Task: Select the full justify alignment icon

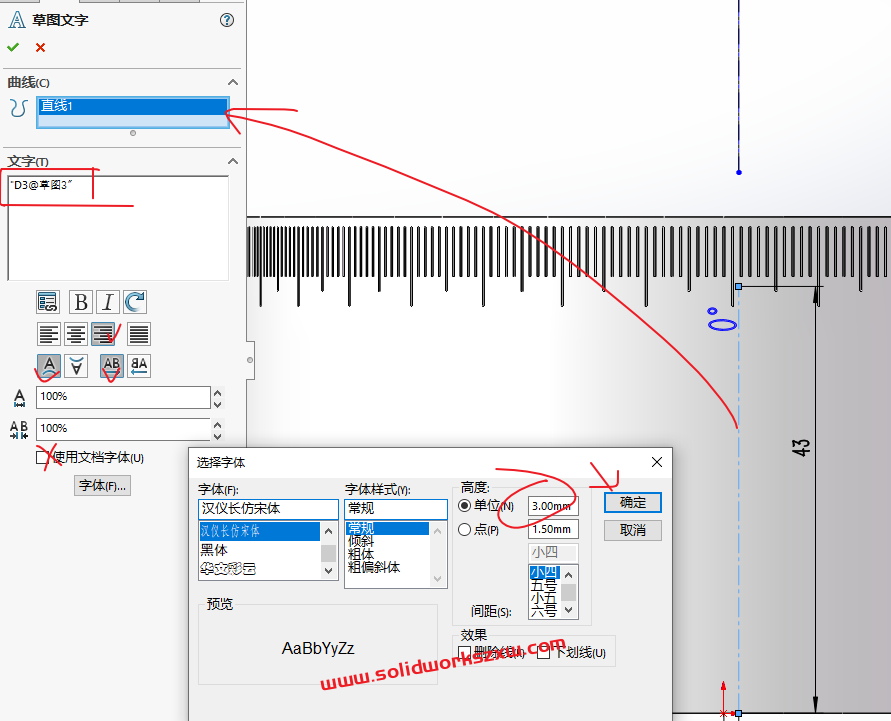Action: pos(139,334)
